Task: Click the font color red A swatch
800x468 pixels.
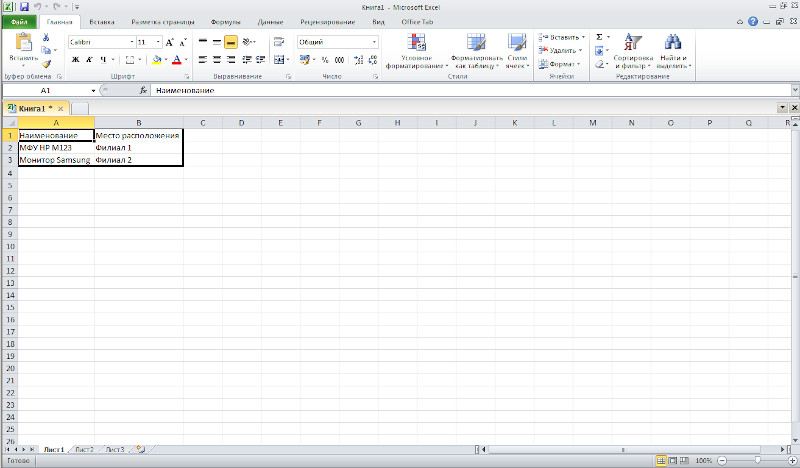Action: click(x=177, y=60)
